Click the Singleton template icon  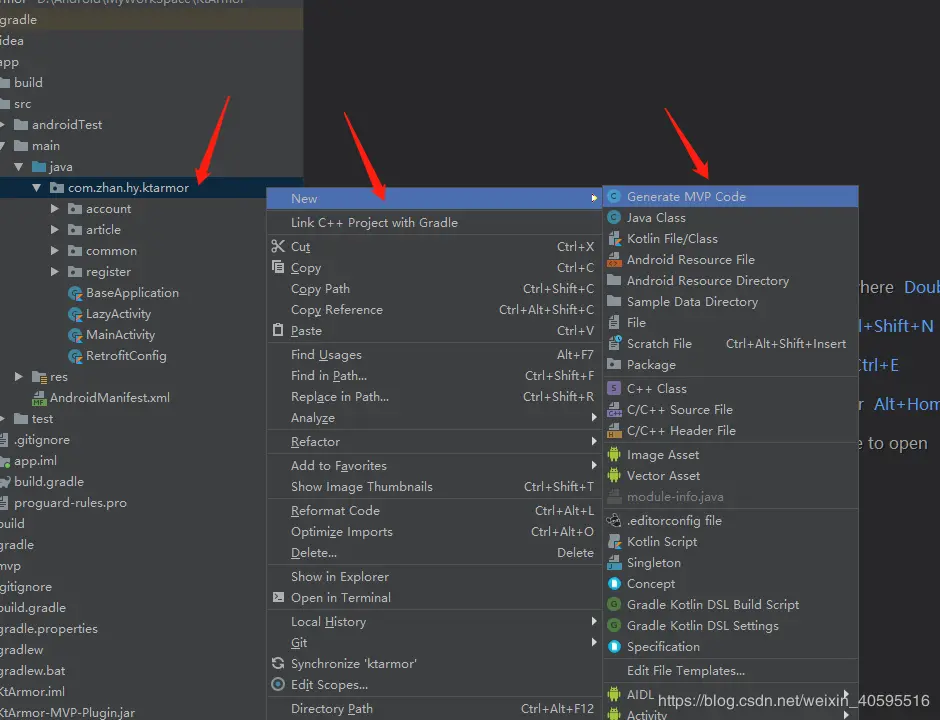tap(614, 562)
